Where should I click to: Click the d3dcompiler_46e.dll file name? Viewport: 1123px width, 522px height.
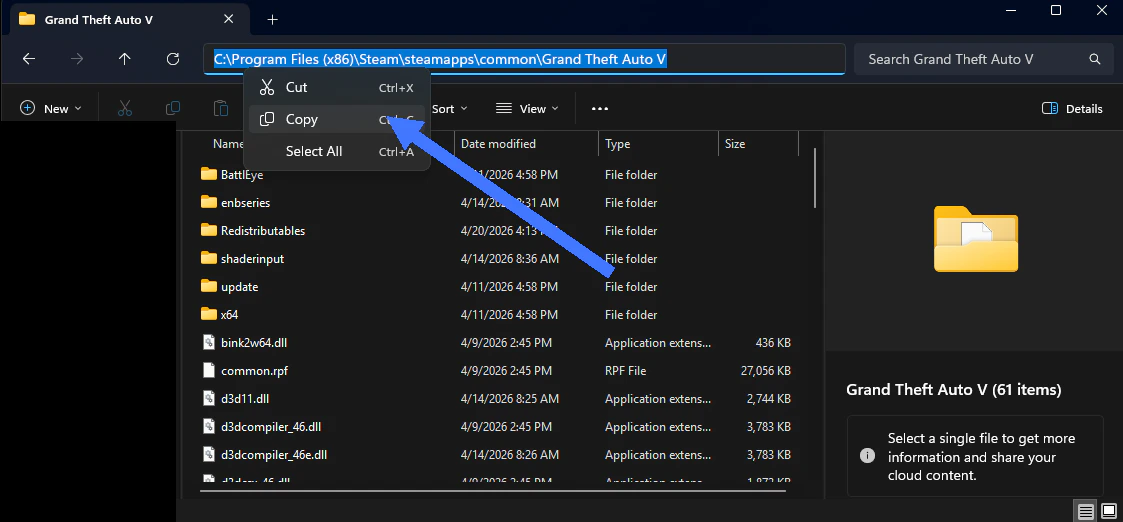274,455
